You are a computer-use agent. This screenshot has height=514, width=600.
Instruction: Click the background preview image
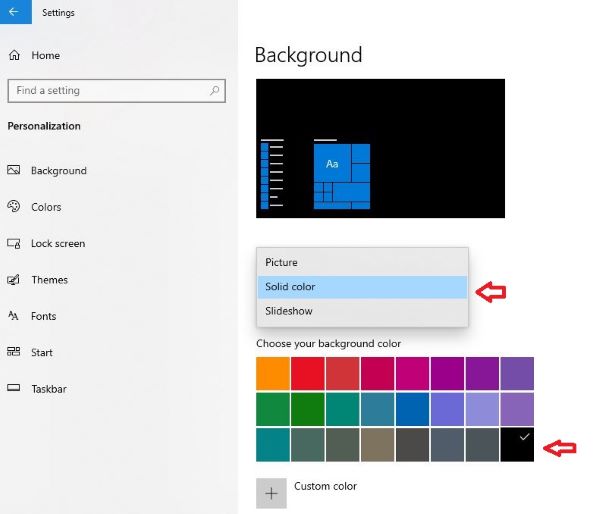coord(380,148)
